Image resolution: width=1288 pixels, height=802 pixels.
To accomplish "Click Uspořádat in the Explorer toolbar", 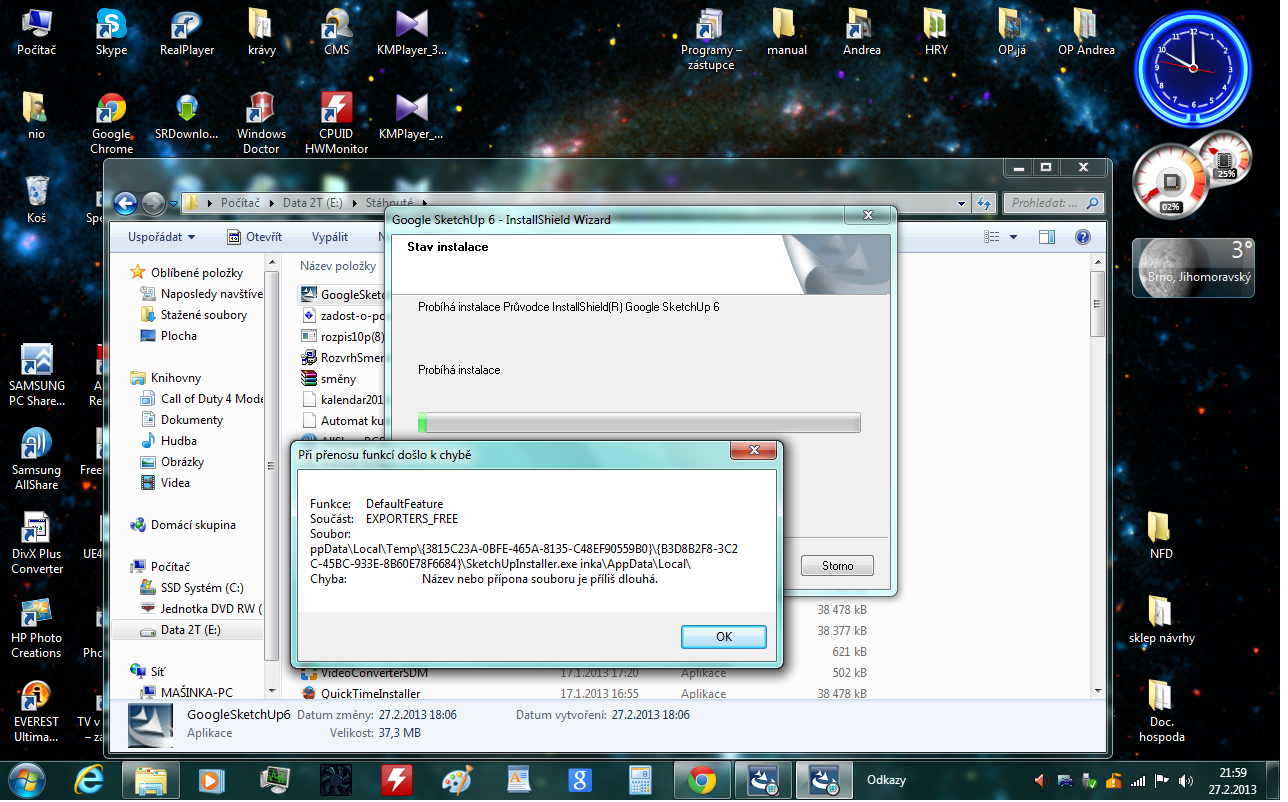I will (x=161, y=237).
